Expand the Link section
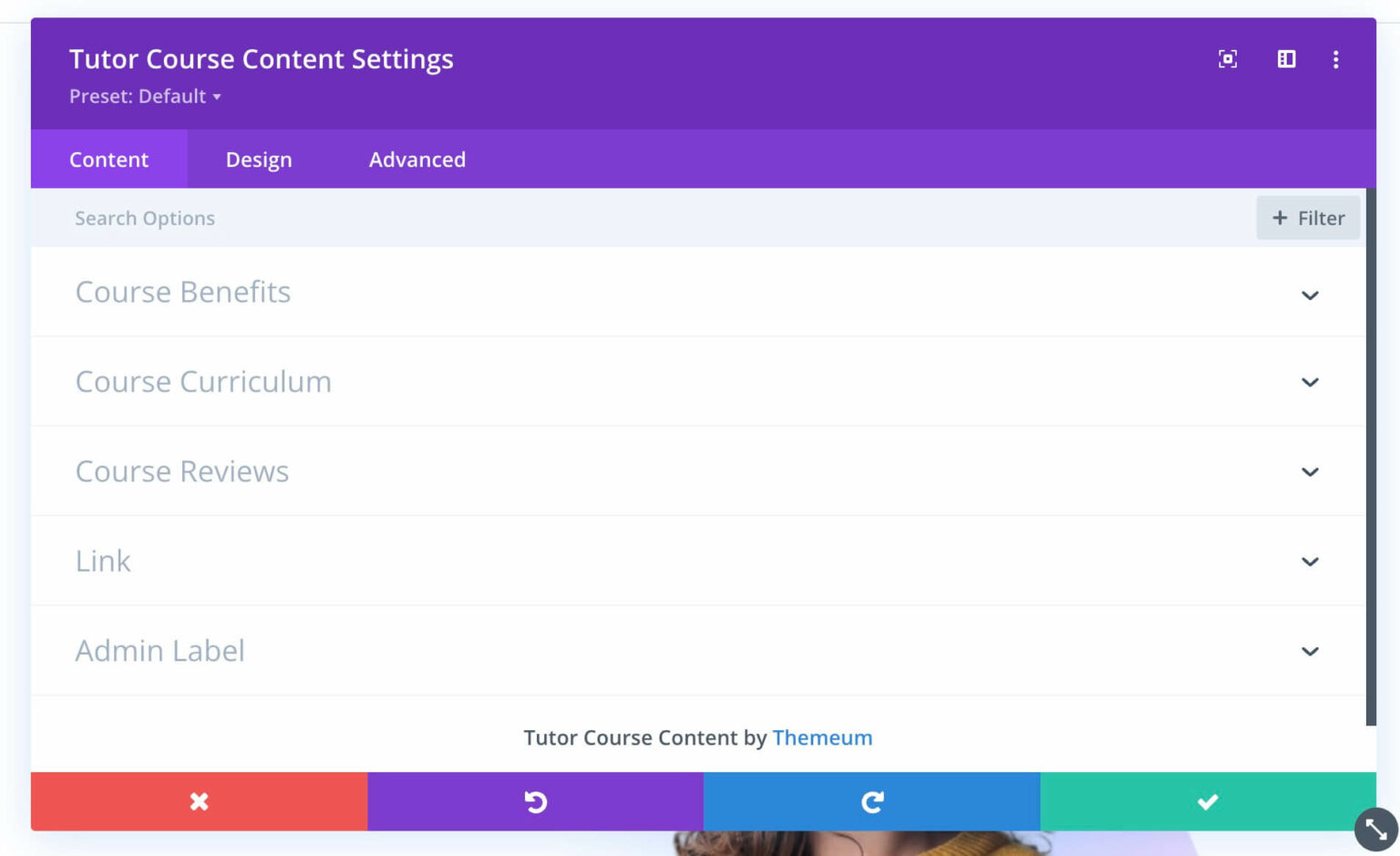Viewport: 1400px width, 856px height. 1310,562
